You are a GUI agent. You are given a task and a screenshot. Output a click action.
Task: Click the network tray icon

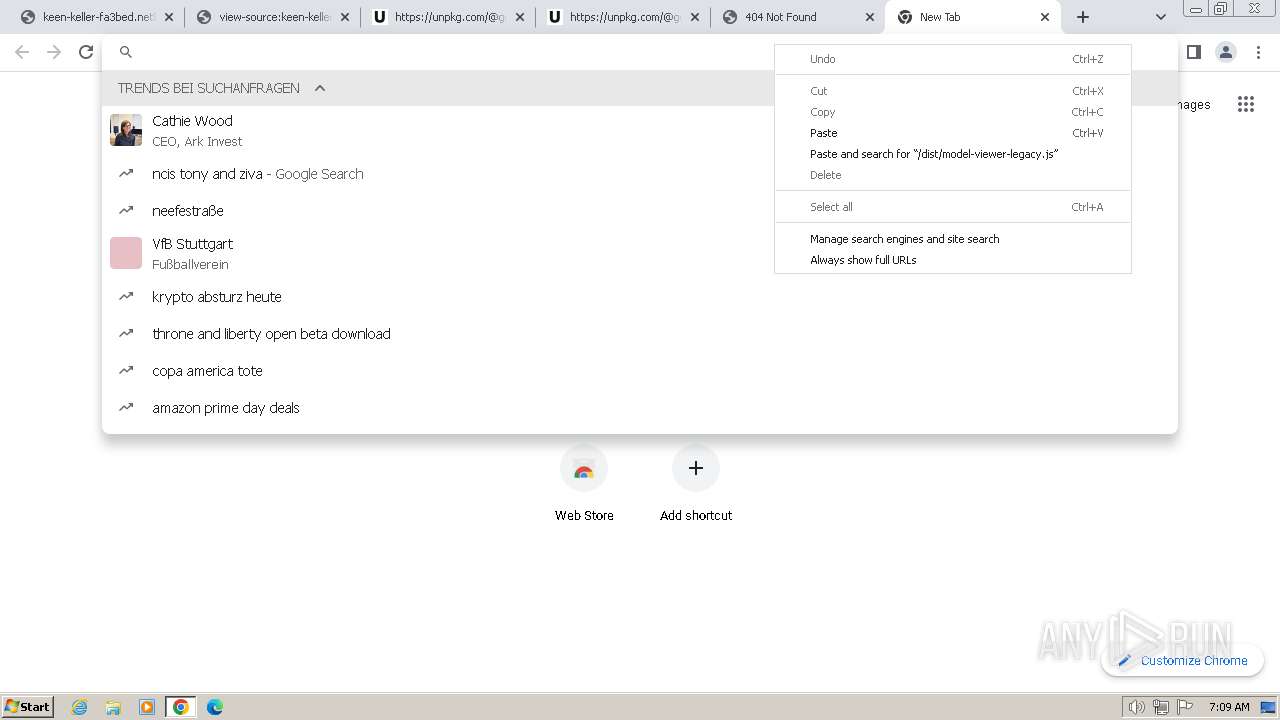click(x=1161, y=707)
